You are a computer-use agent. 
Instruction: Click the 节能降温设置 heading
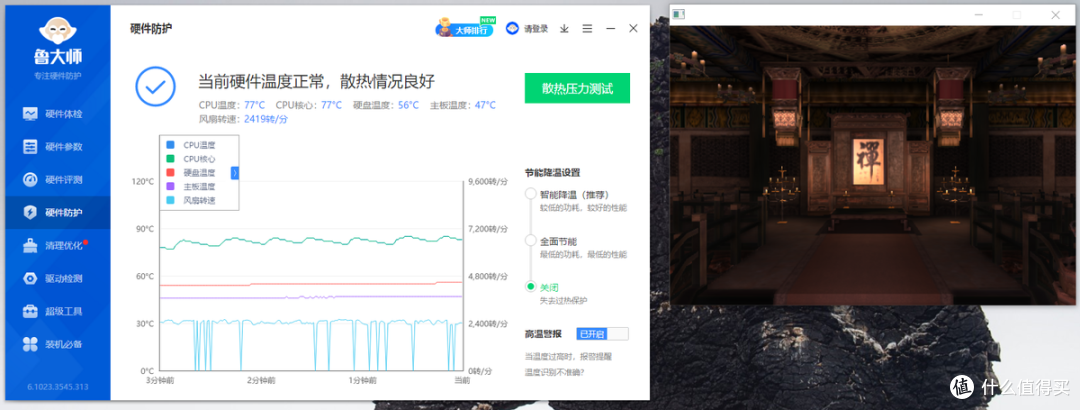pyautogui.click(x=552, y=172)
